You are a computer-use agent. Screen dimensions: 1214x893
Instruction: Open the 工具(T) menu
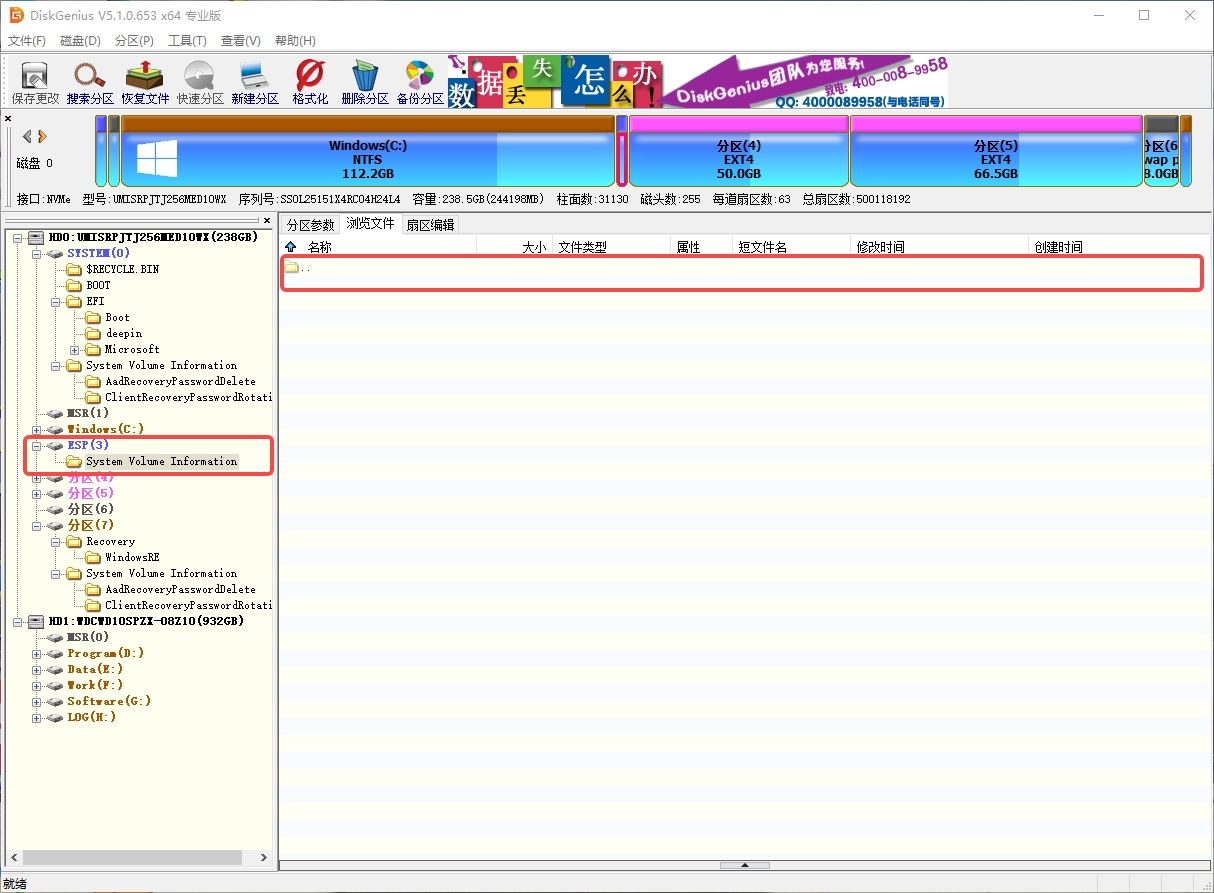pos(187,41)
